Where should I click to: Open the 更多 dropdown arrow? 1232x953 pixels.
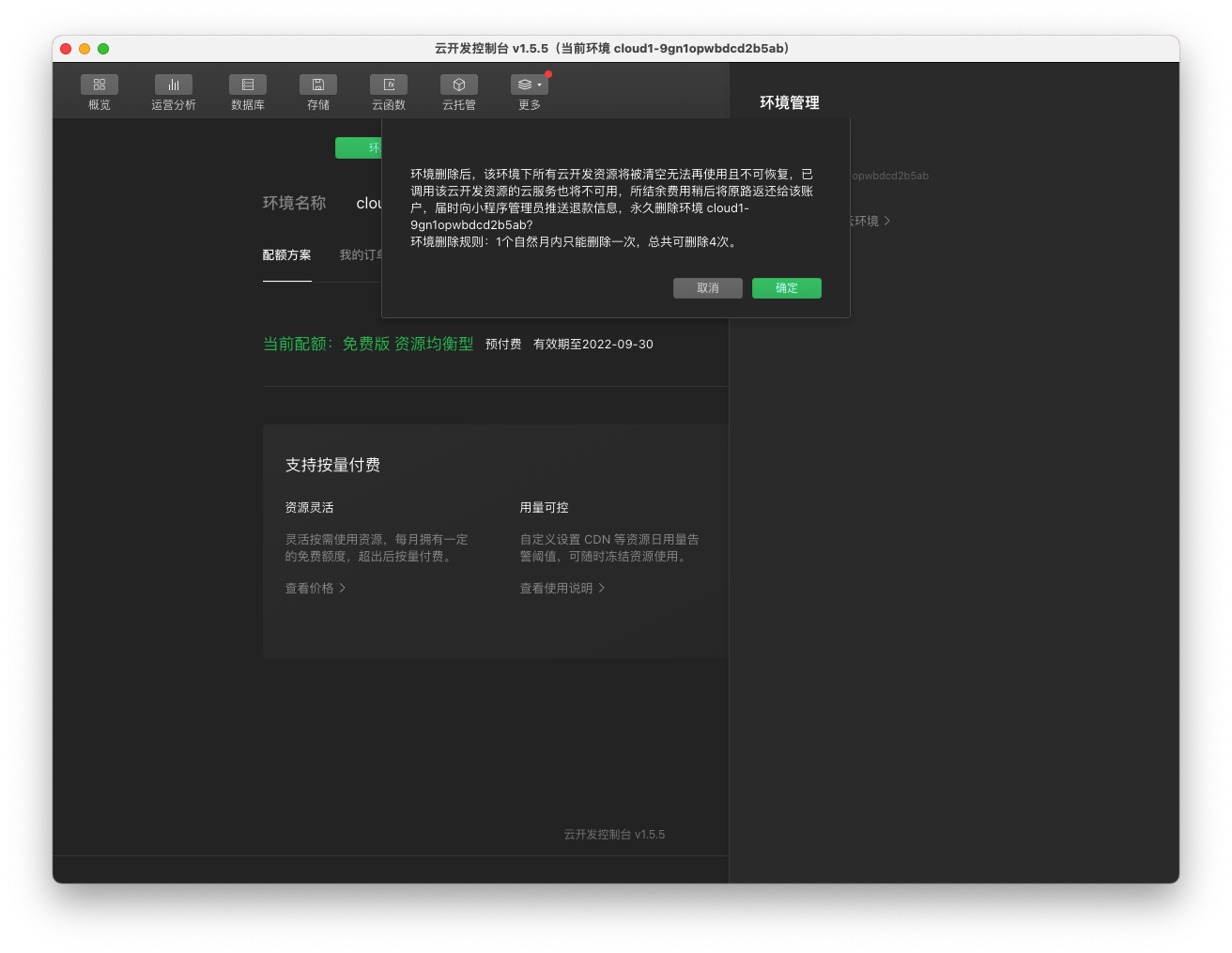click(x=537, y=85)
